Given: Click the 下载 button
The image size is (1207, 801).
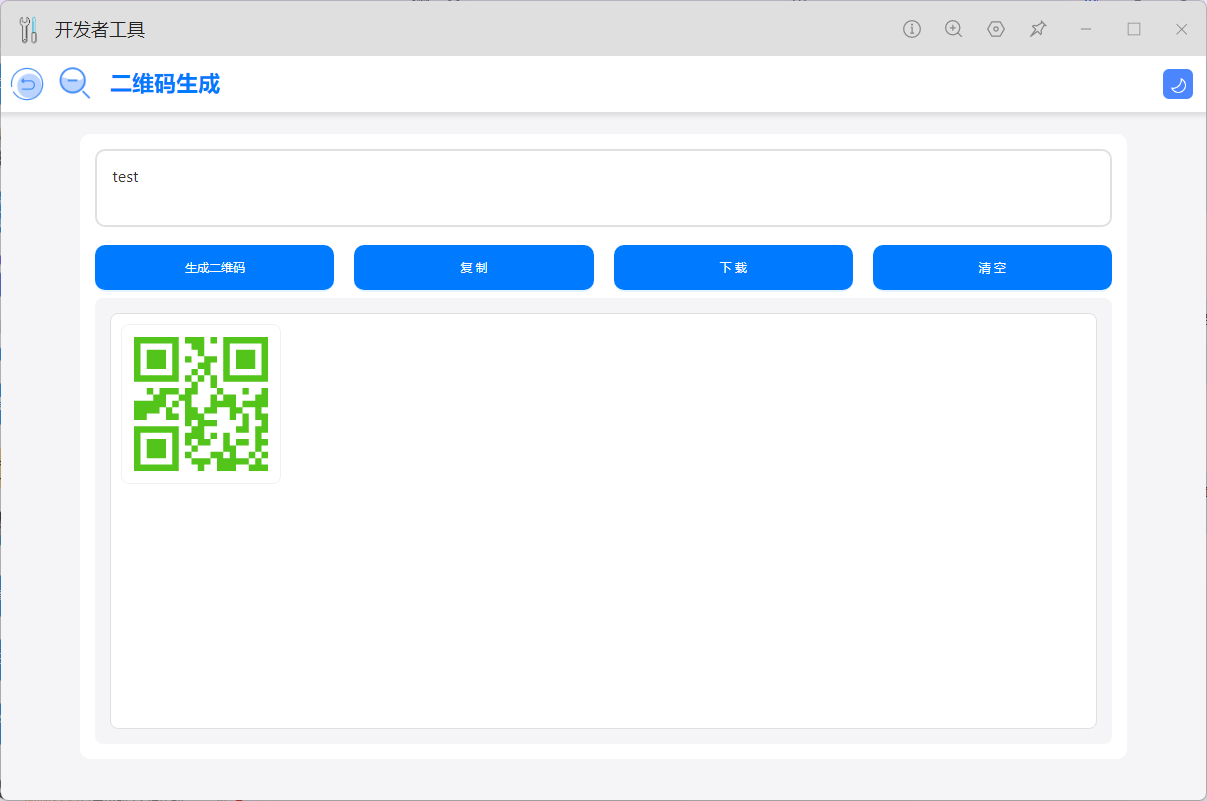Looking at the screenshot, I should (733, 268).
